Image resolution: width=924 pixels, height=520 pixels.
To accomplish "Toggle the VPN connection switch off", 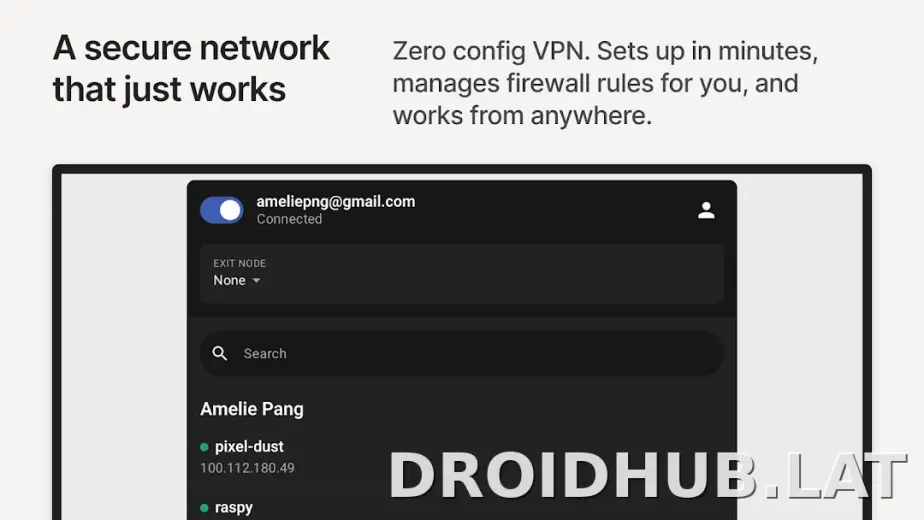I will click(x=222, y=210).
